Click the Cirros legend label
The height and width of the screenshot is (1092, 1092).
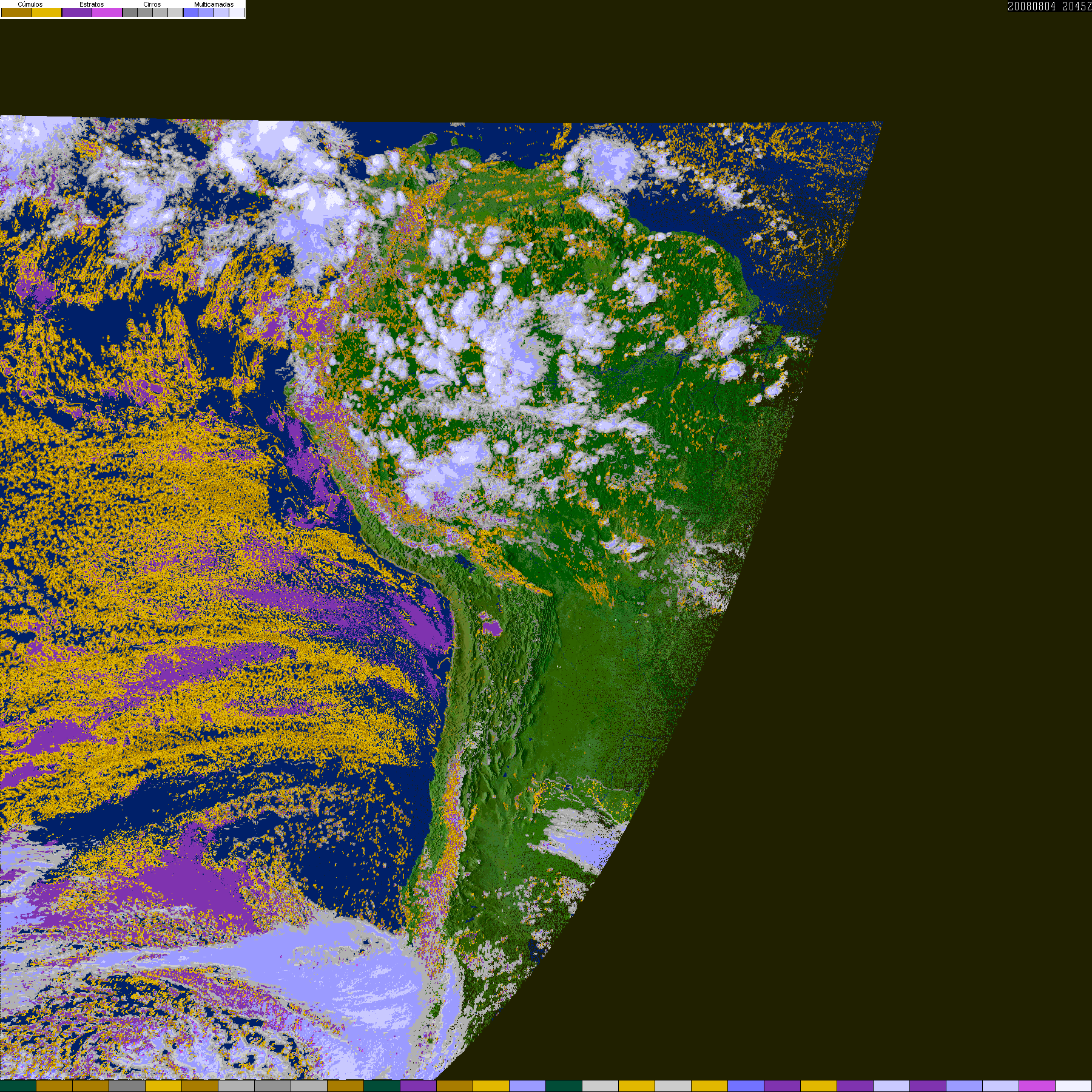[152, 4]
